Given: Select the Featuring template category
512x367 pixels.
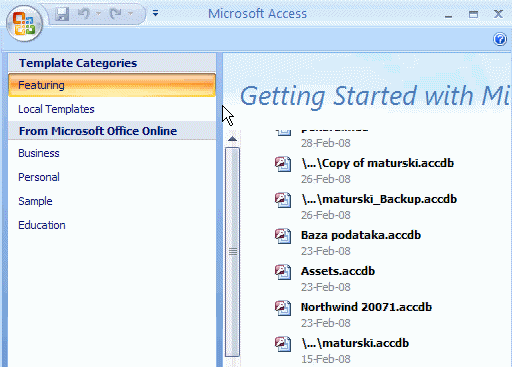Looking at the screenshot, I should tap(112, 85).
